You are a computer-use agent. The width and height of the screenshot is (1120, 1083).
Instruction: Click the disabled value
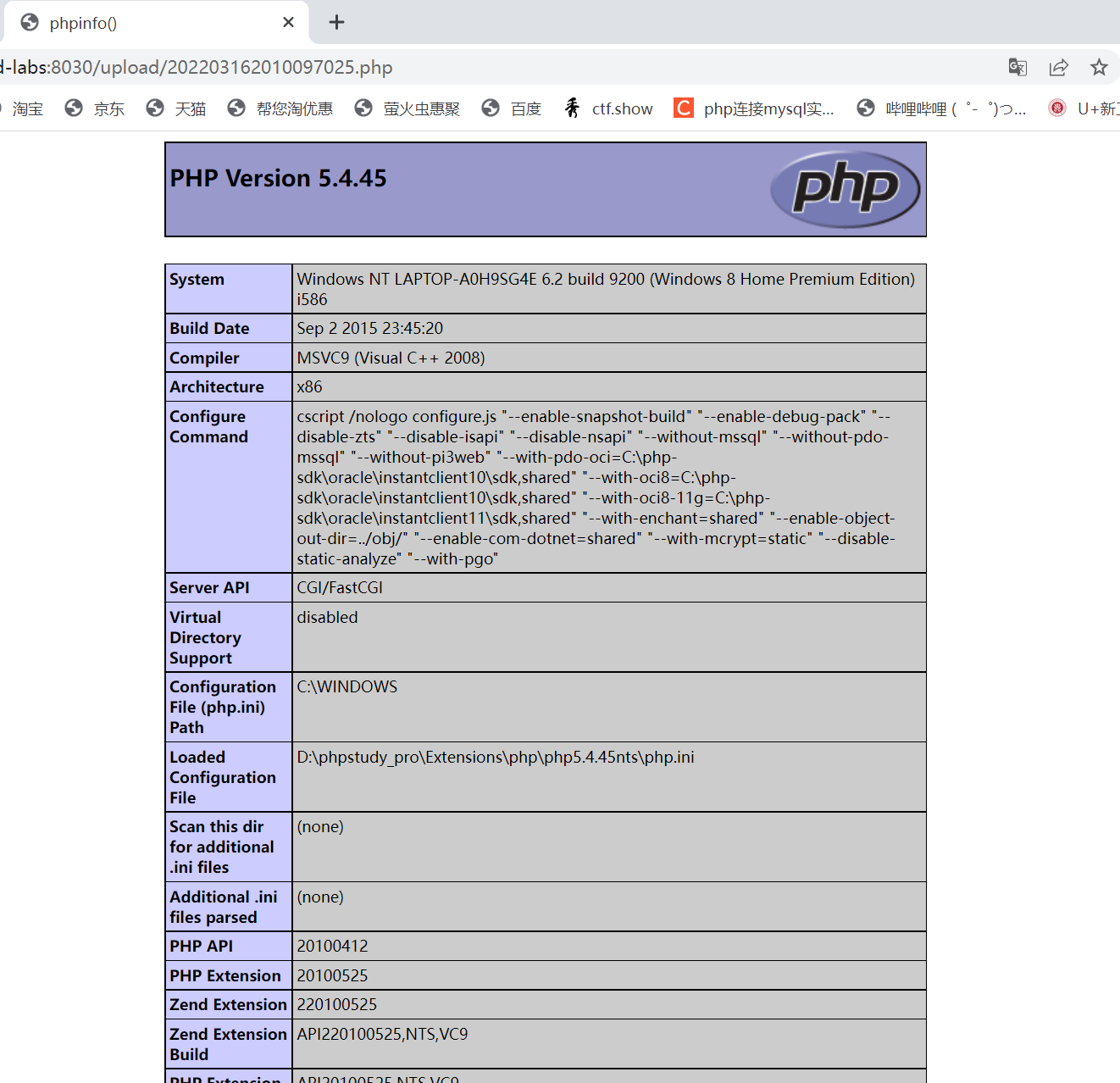(x=327, y=617)
